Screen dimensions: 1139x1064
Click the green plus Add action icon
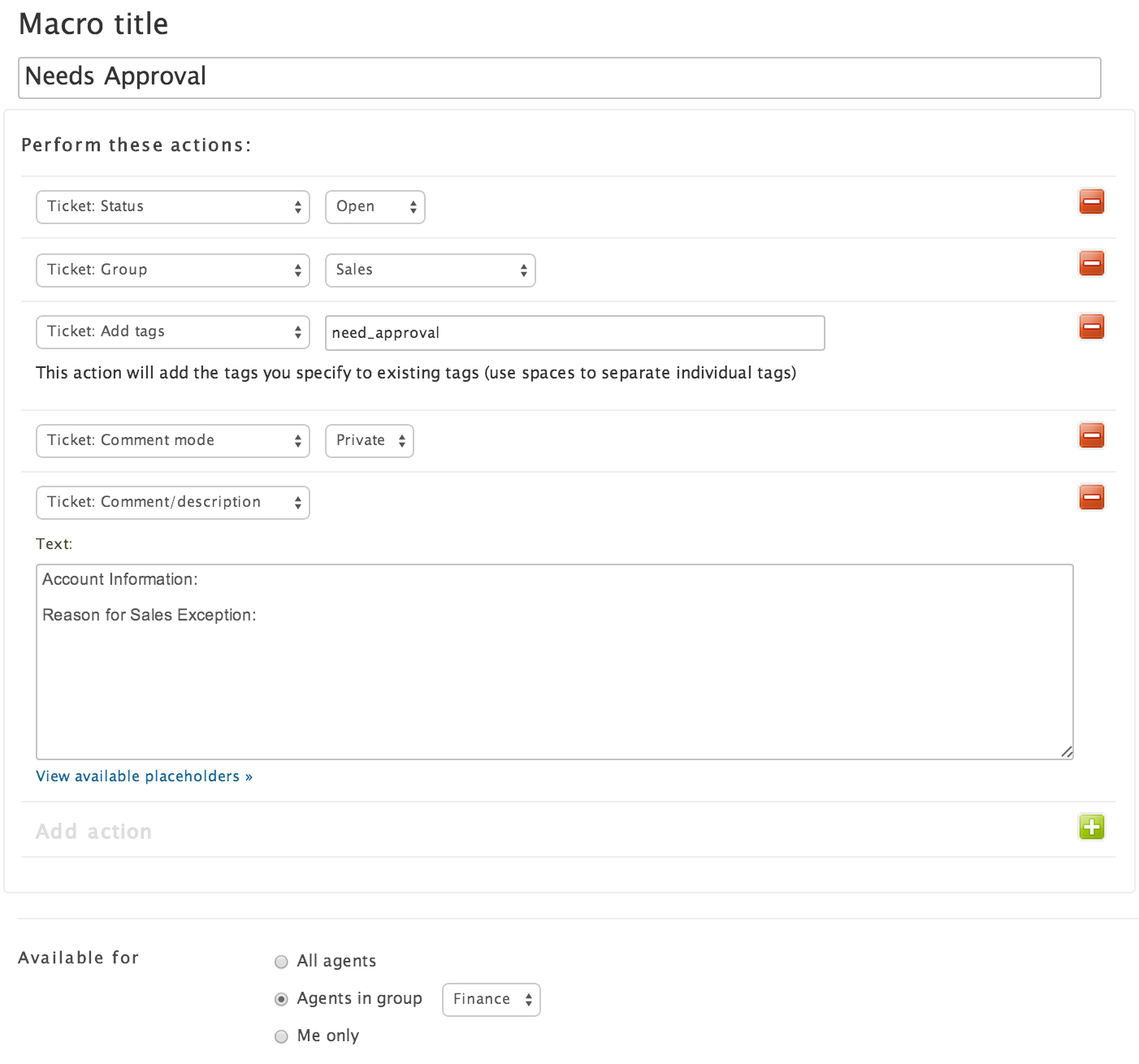point(1091,828)
